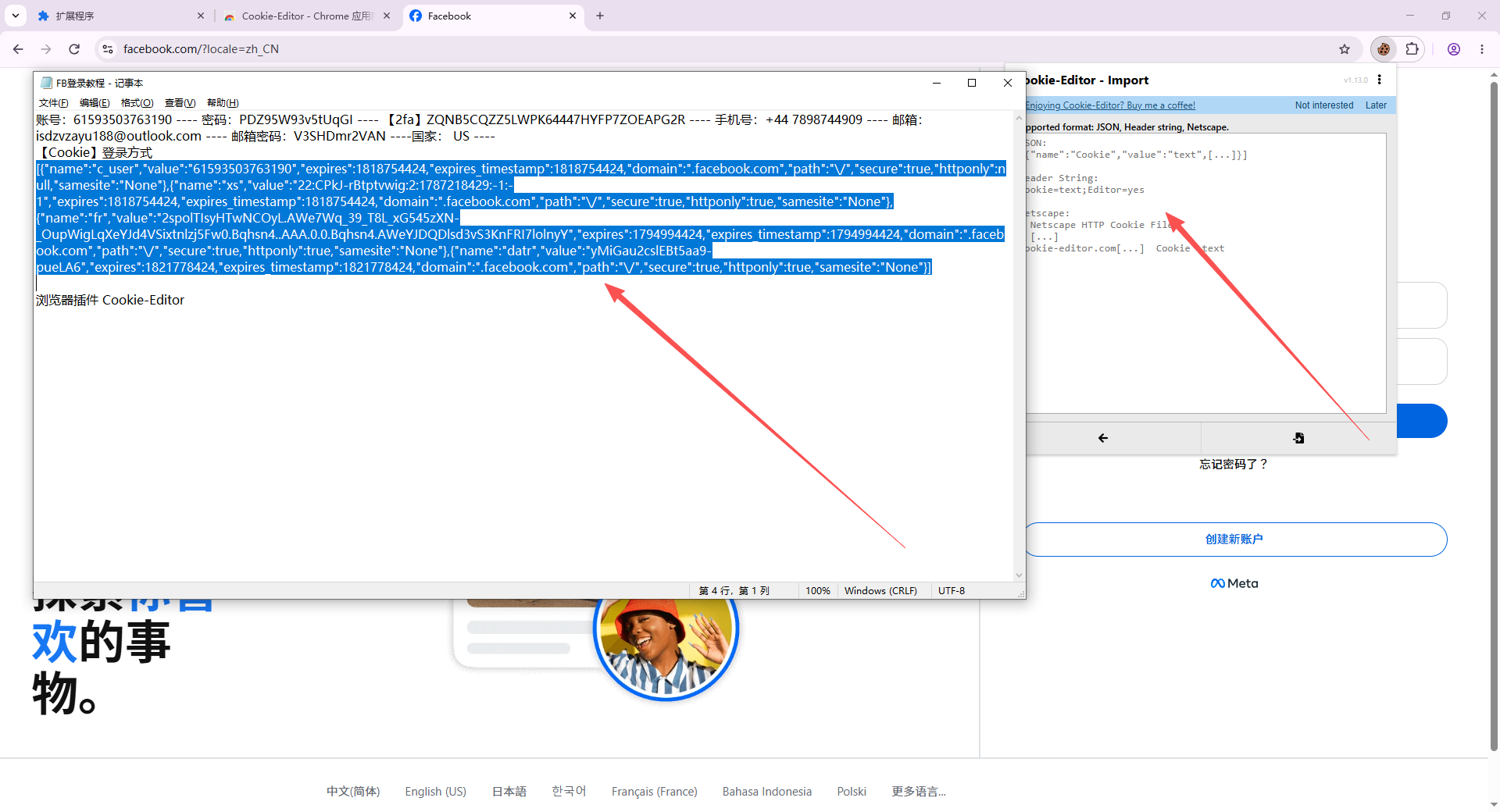Click the browser address bar URL
This screenshot has height=812, width=1500.
(201, 49)
